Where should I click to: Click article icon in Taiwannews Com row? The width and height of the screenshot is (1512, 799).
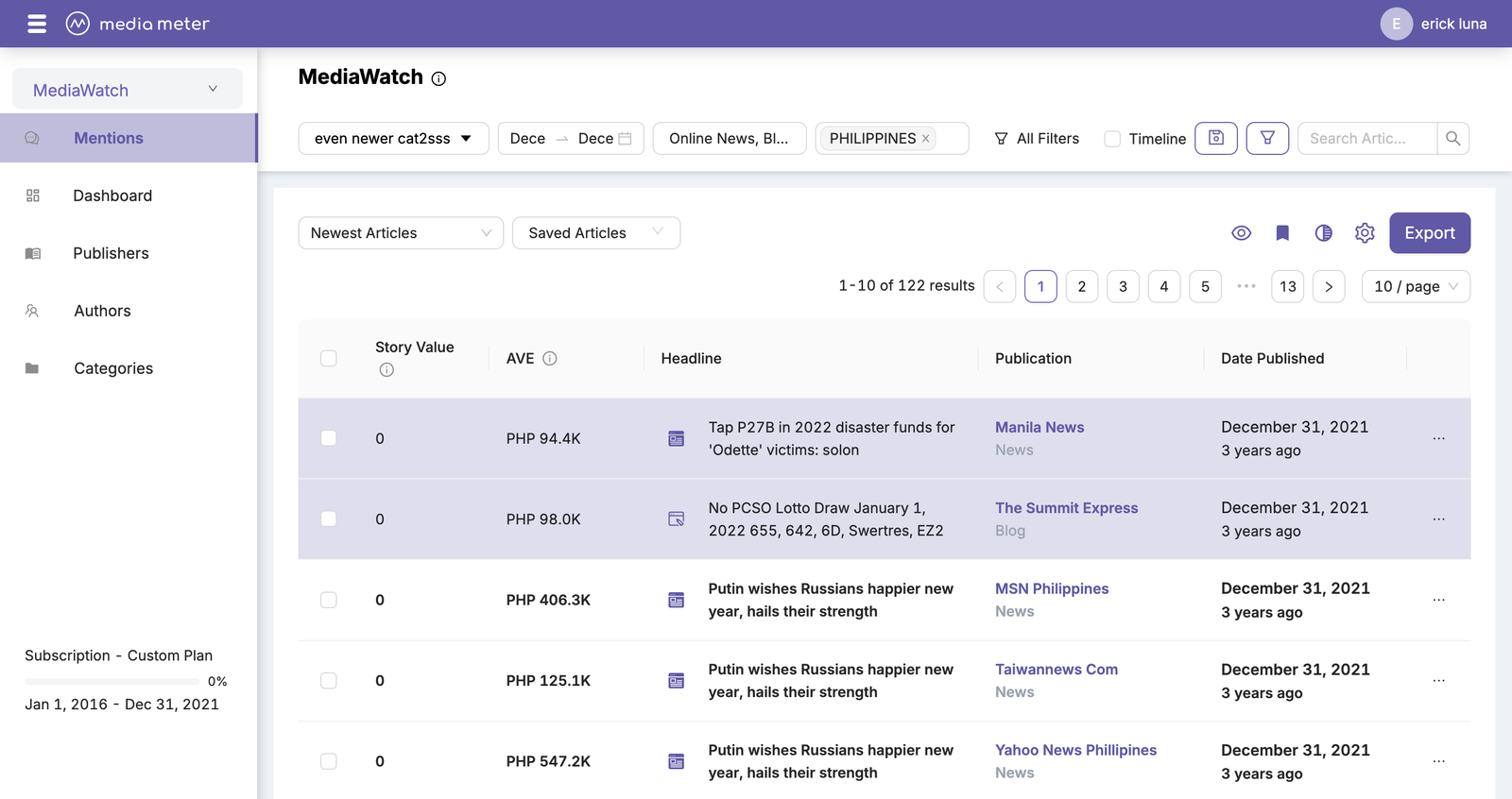(677, 681)
